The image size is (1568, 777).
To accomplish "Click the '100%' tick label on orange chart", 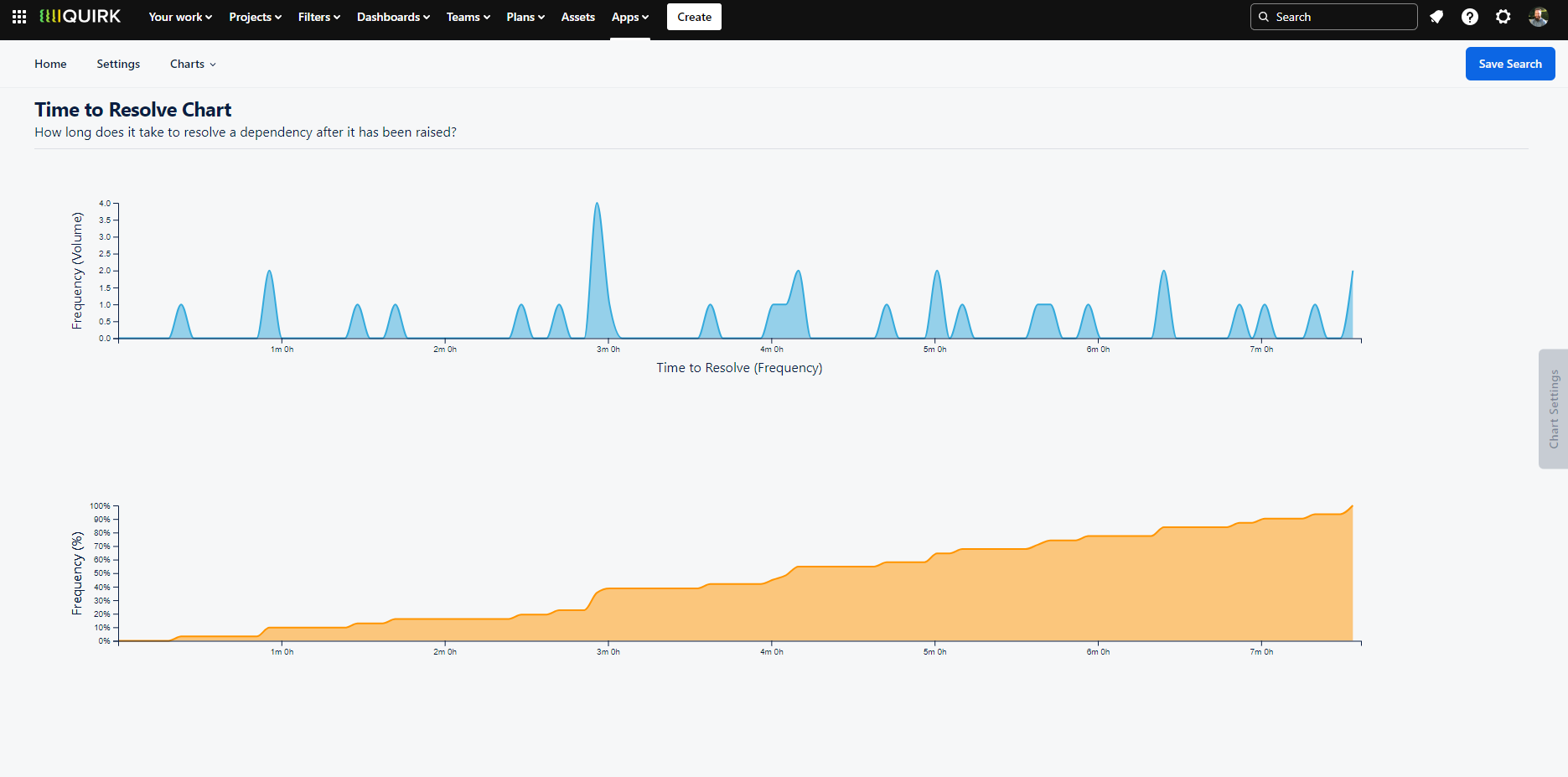I will [x=101, y=506].
